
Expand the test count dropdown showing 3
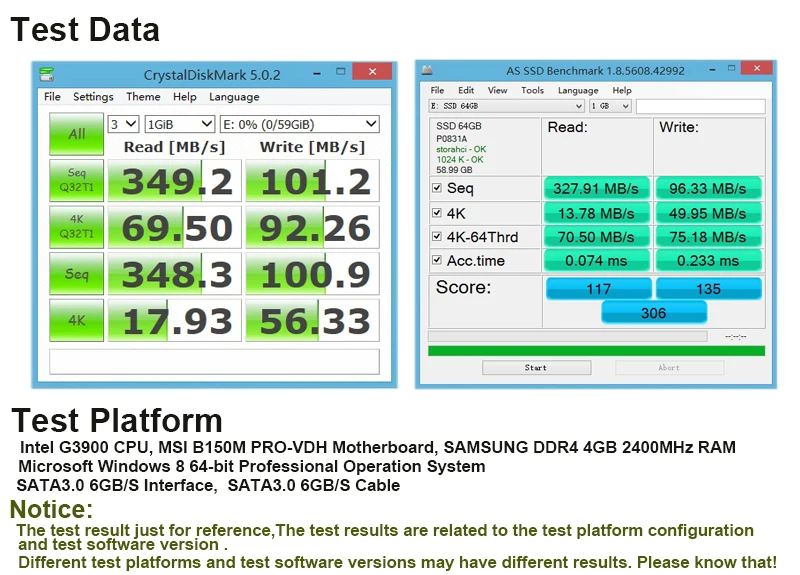(123, 124)
